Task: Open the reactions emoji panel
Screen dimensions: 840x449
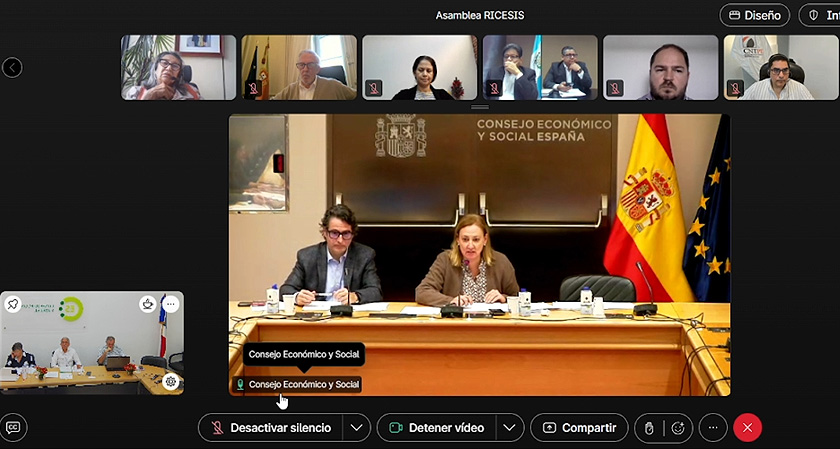Action: click(x=678, y=428)
